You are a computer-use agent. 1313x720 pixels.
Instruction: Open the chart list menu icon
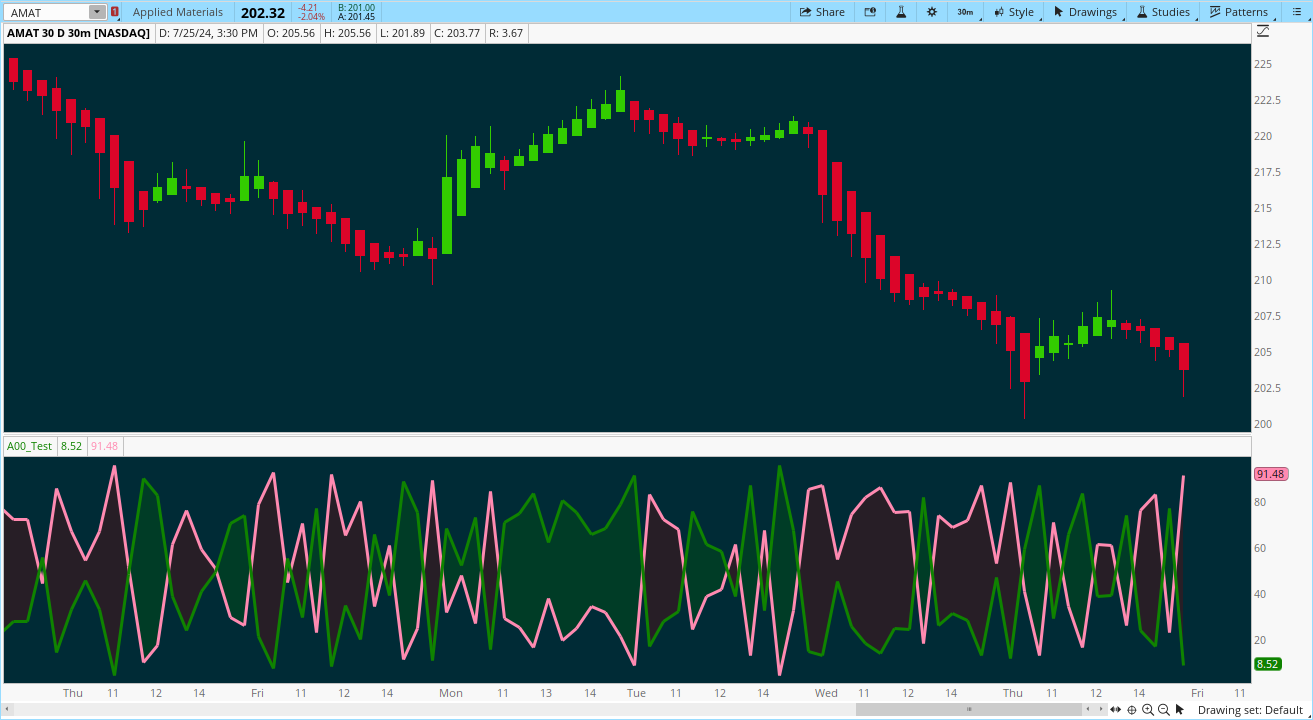point(1295,12)
